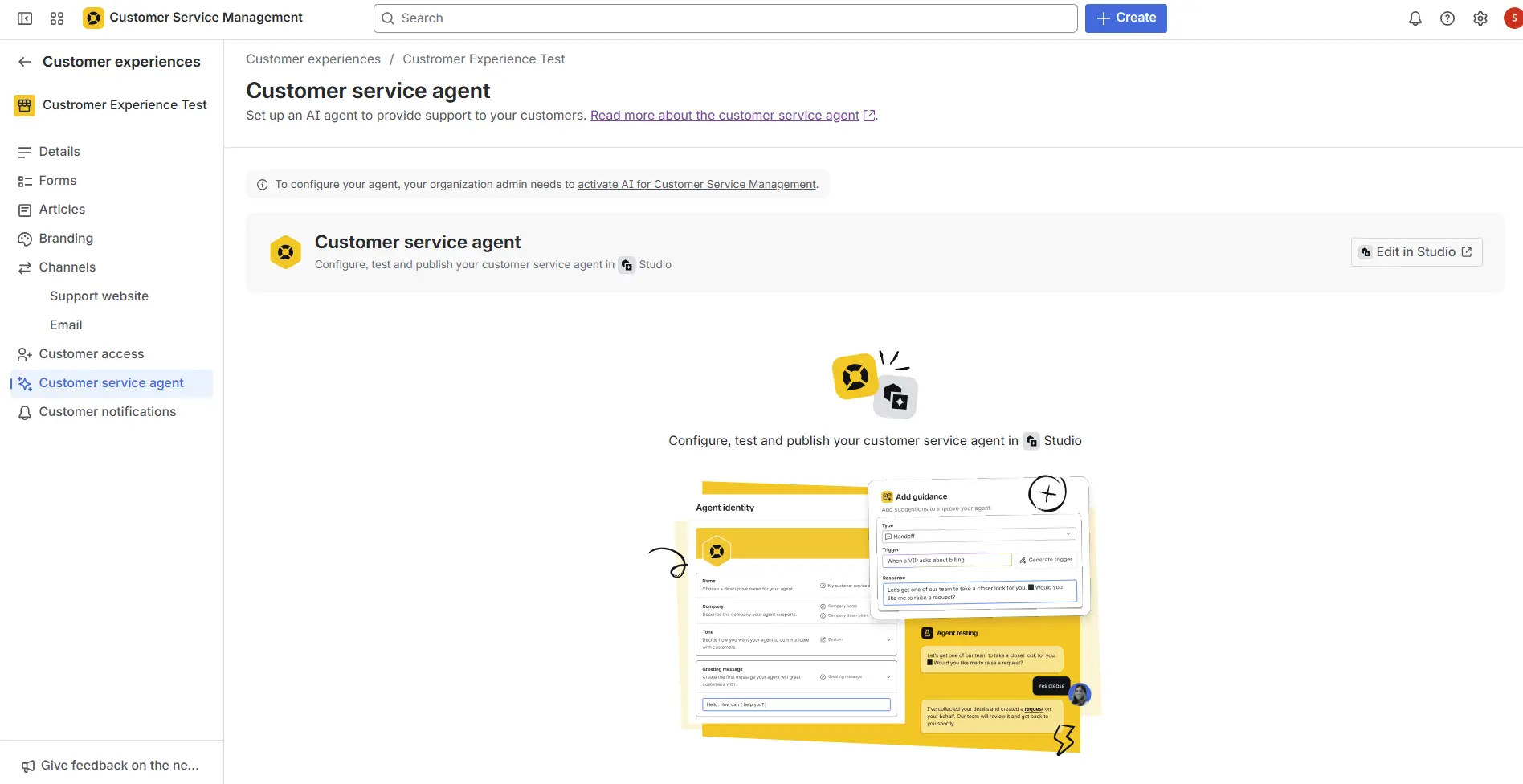The width and height of the screenshot is (1523, 784).
Task: Click the Give feedback megaphone icon
Action: point(28,766)
